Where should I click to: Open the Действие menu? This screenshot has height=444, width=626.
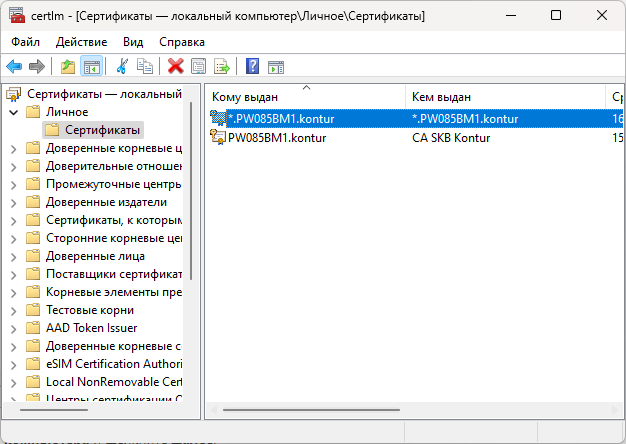[81, 42]
